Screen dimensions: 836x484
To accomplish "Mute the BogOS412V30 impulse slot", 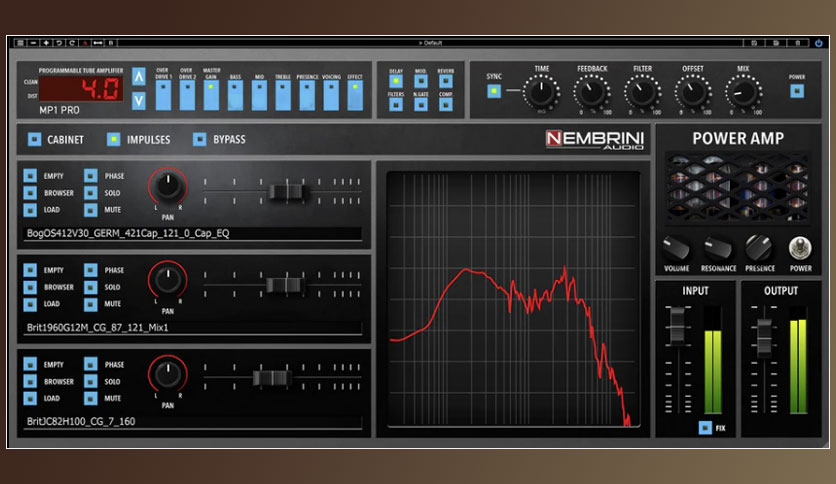I will tap(91, 209).
